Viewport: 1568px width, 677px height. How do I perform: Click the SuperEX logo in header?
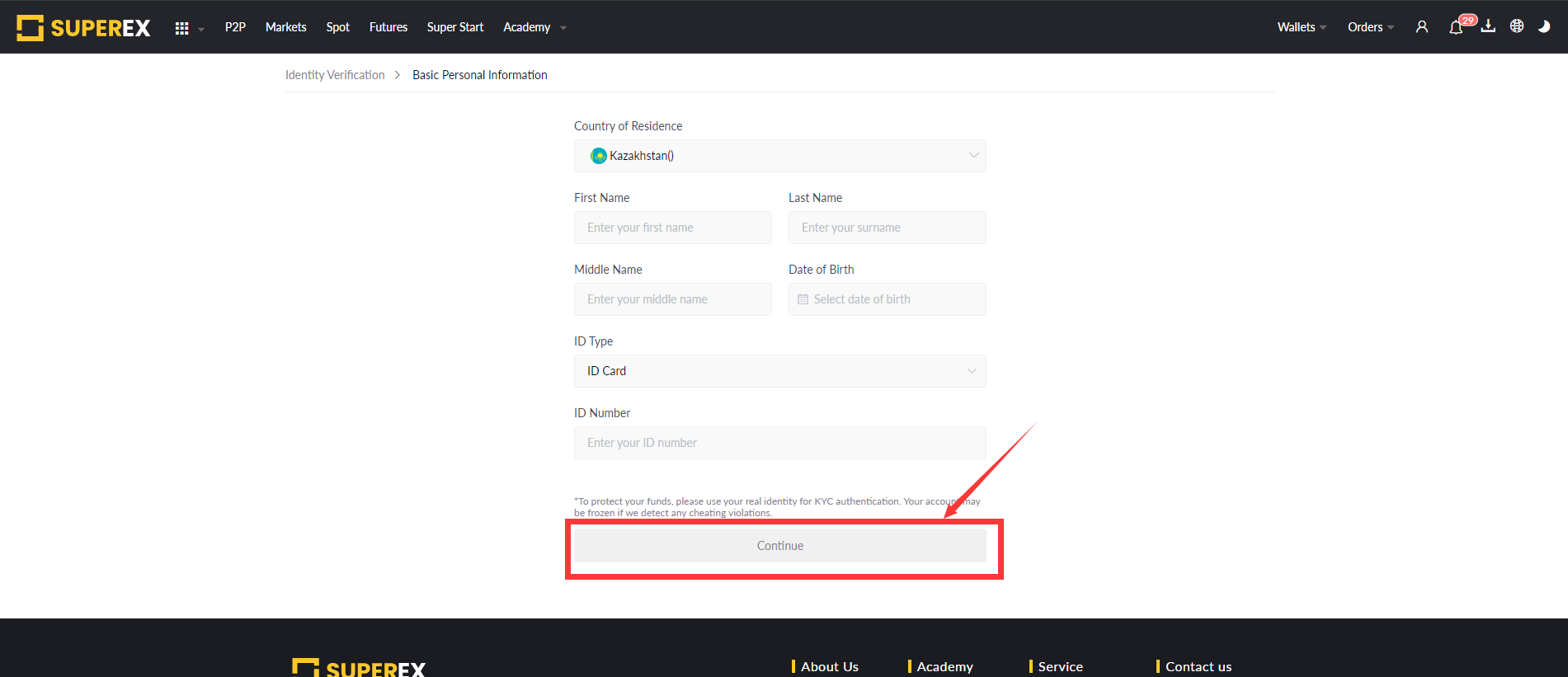pyautogui.click(x=83, y=27)
